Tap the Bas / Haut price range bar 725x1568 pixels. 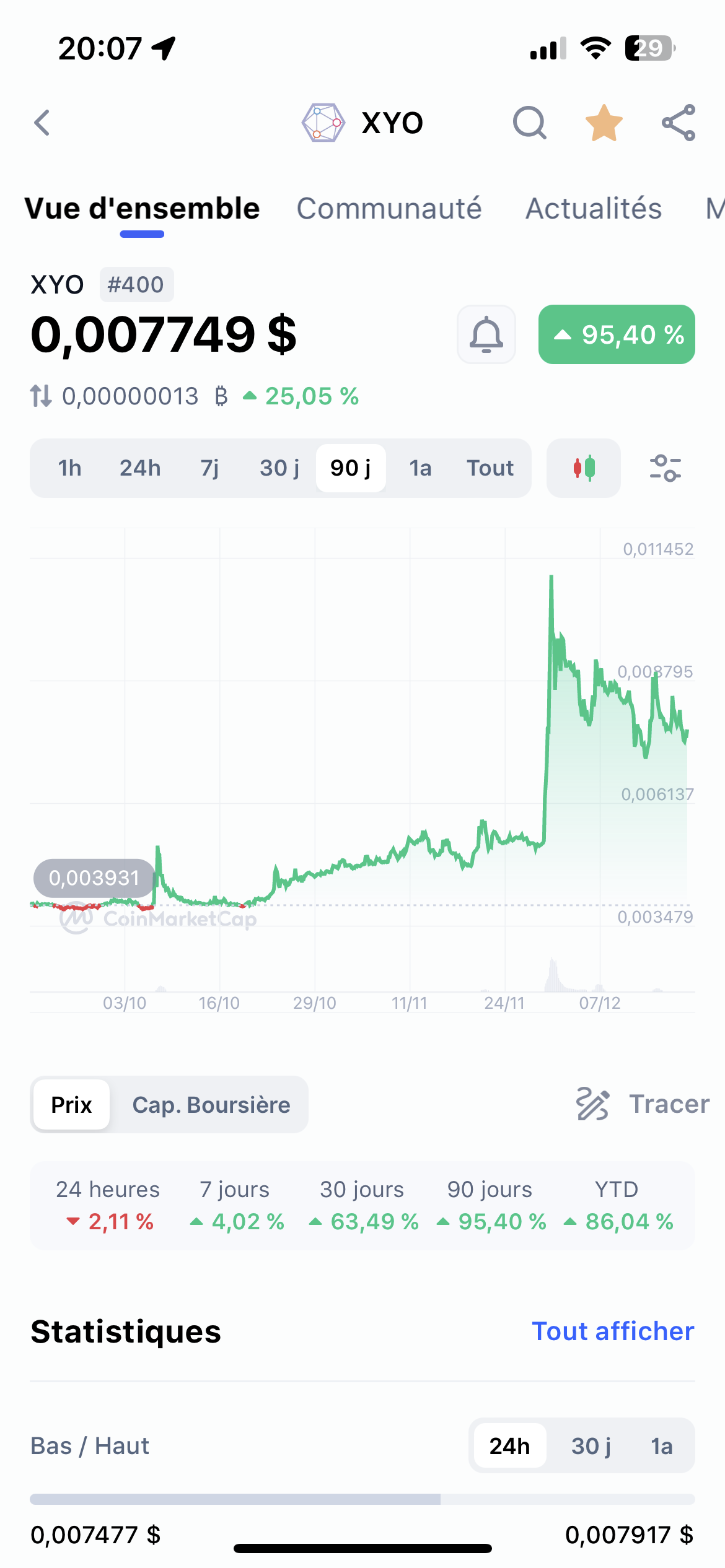362,1499
